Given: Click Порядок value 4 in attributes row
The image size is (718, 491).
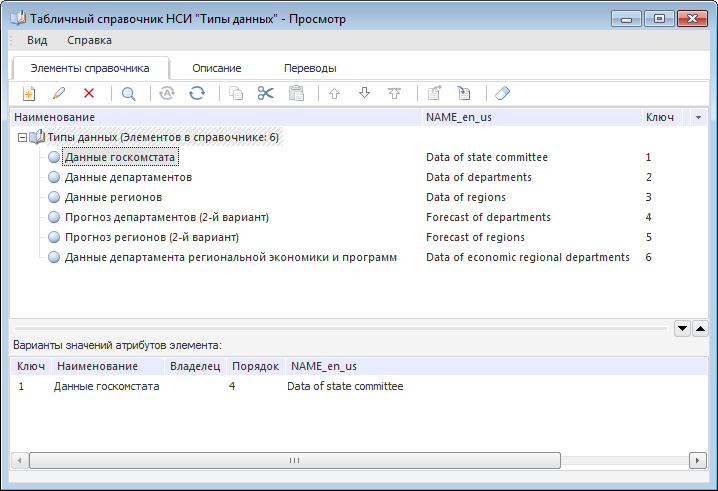Looking at the screenshot, I should (232, 386).
